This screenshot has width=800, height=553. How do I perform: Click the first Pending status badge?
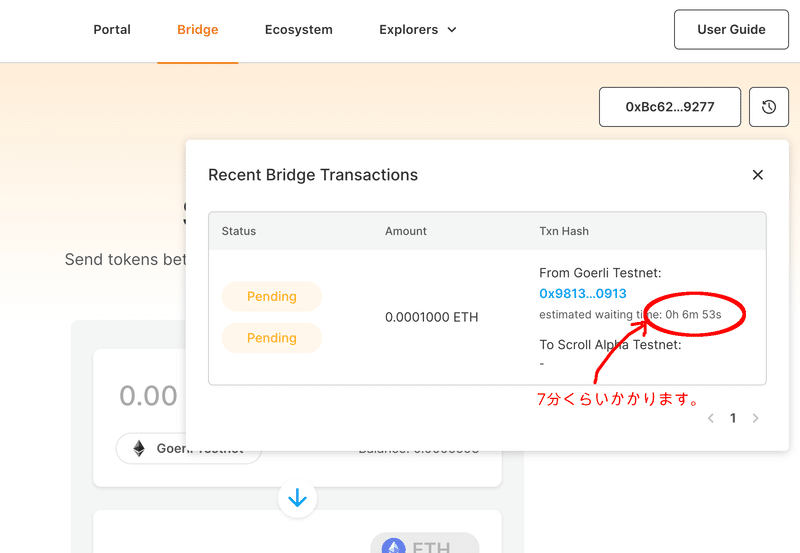pos(272,296)
